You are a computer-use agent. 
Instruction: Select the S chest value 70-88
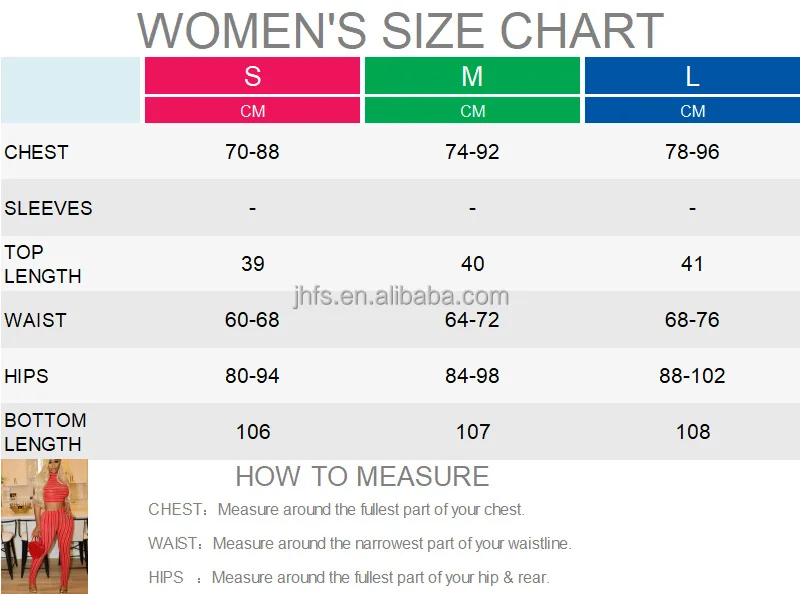coord(252,152)
